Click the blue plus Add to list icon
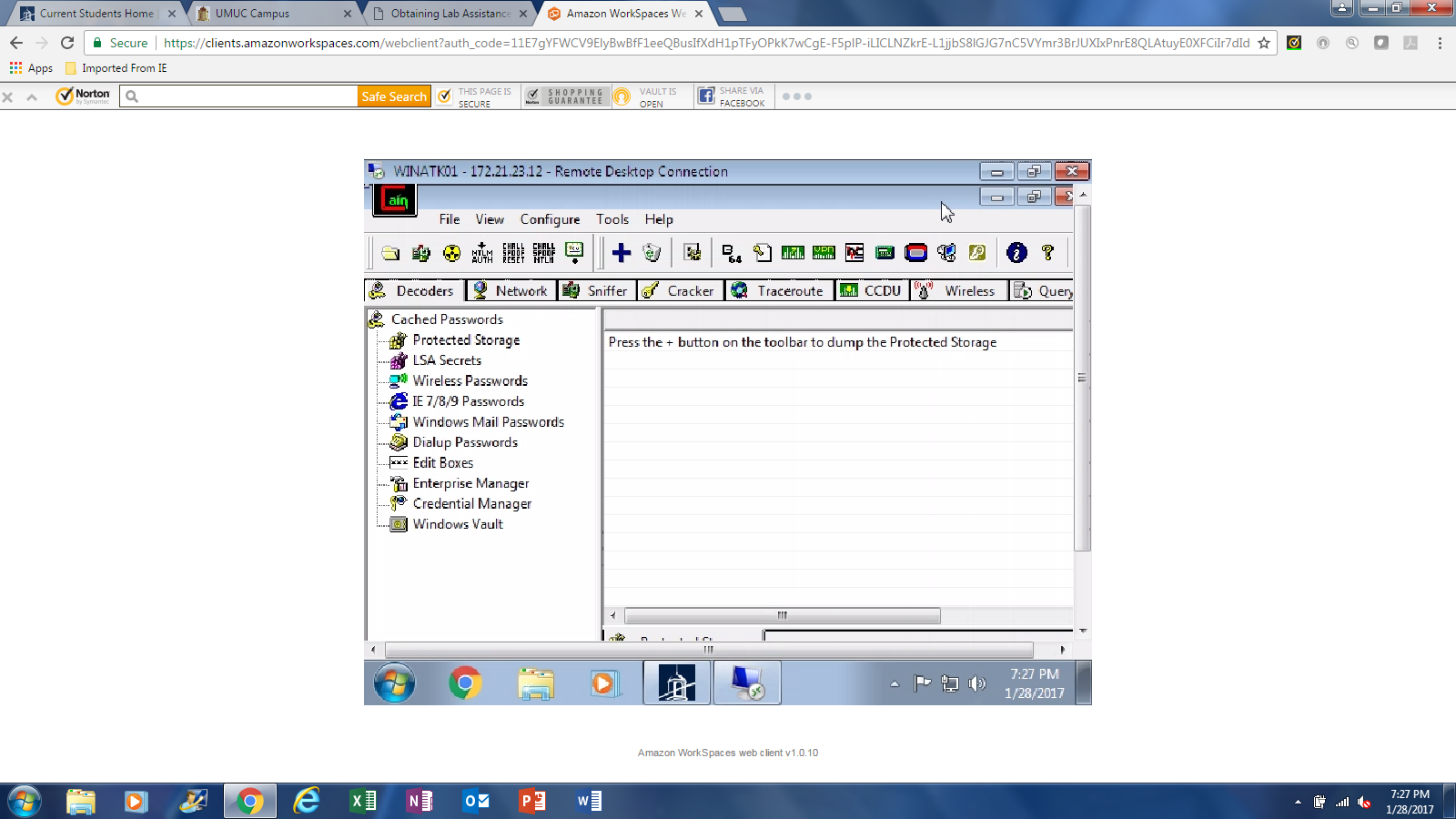 click(x=622, y=253)
